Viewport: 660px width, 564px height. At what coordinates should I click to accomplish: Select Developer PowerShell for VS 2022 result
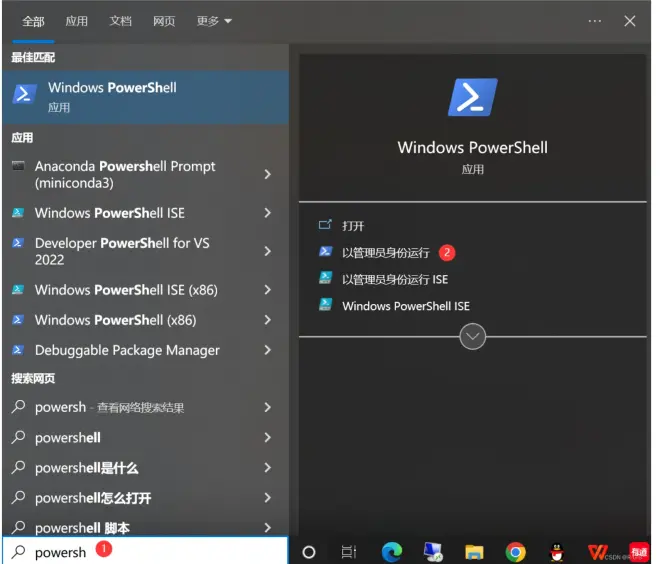(145, 251)
